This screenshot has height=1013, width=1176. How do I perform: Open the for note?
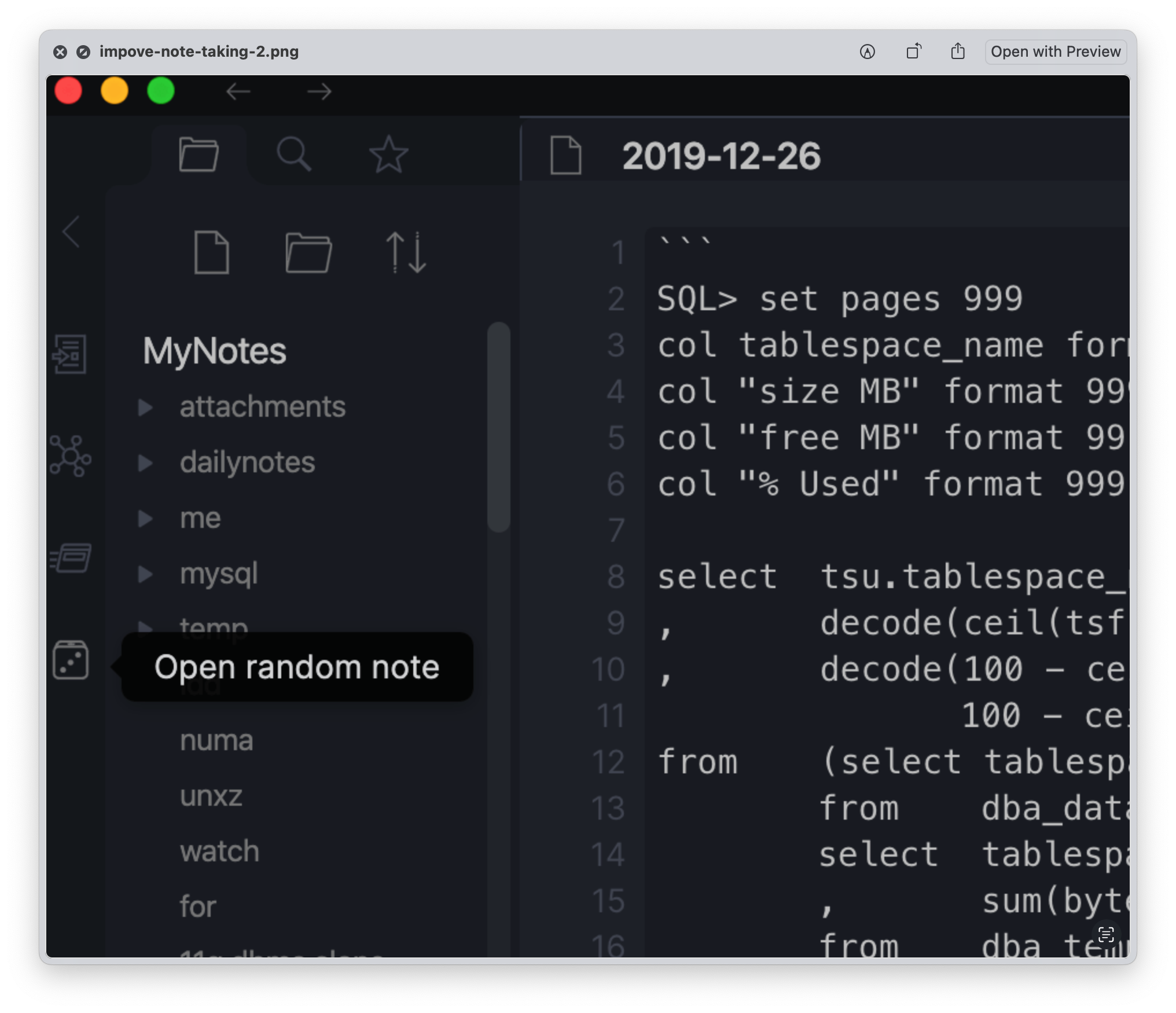198,906
